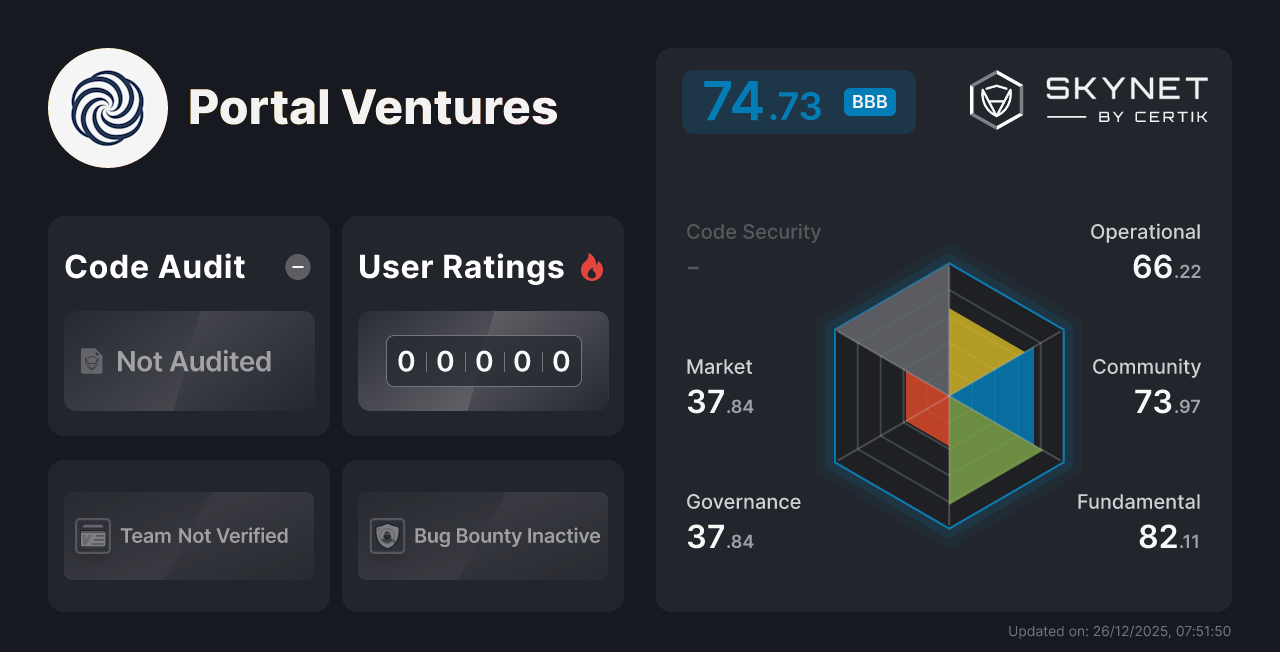1280x652 pixels.
Task: Select the blue Community segment of the radar chart
Action: [x=1000, y=395]
